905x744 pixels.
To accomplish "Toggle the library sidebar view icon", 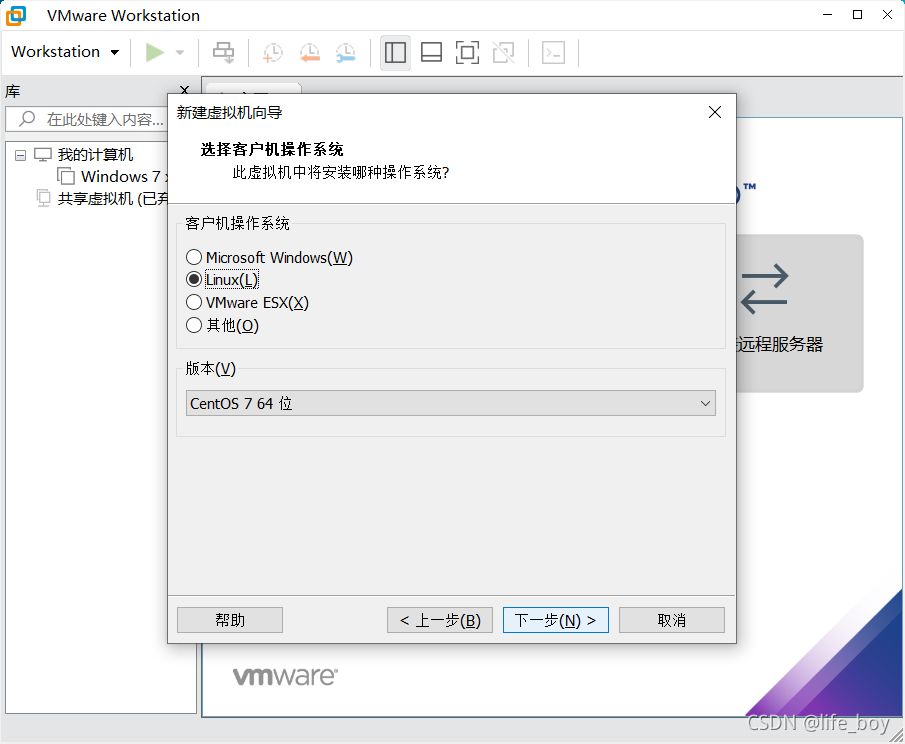I will pos(395,53).
